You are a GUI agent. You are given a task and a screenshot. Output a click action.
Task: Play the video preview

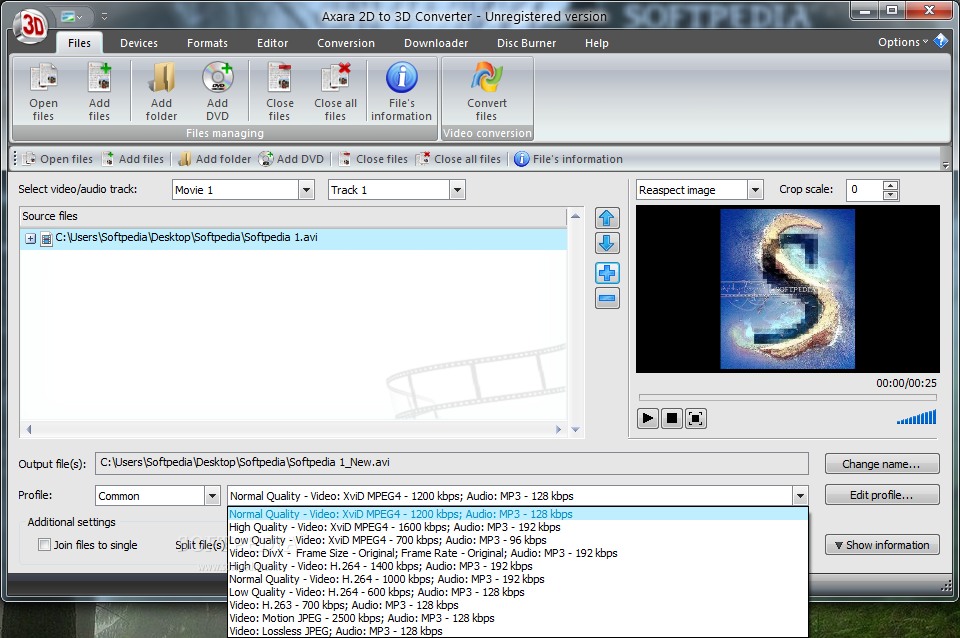[x=647, y=418]
